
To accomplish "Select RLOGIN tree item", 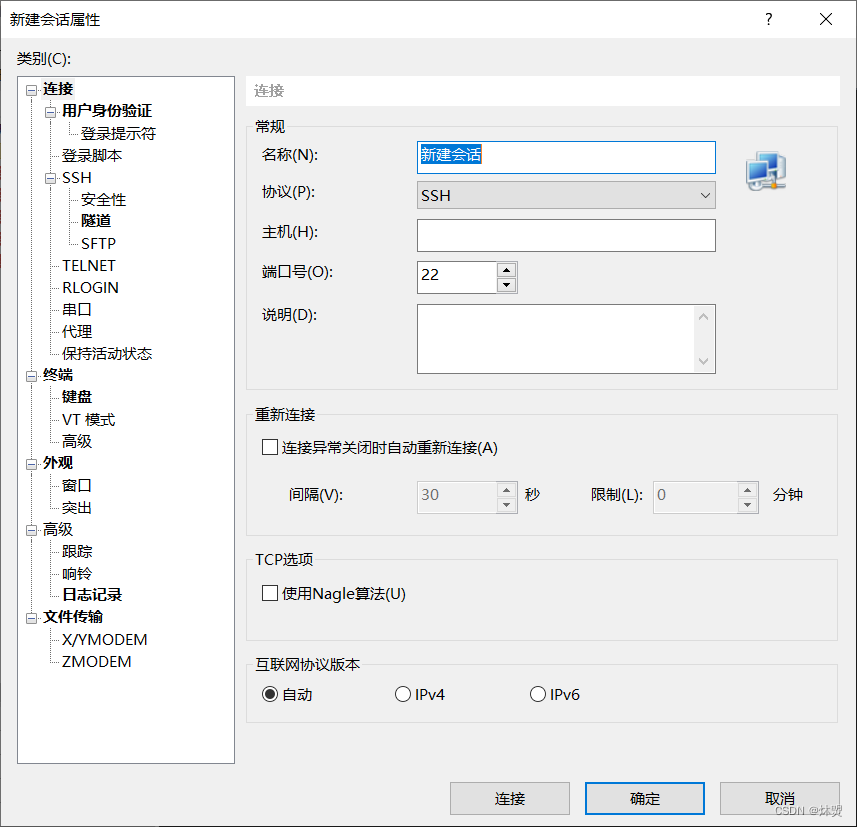I will click(x=90, y=288).
